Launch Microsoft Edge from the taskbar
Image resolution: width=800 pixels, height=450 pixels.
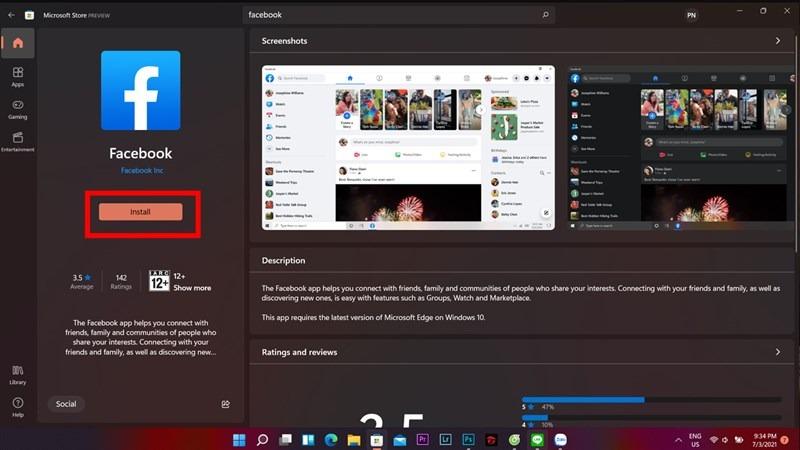point(331,440)
